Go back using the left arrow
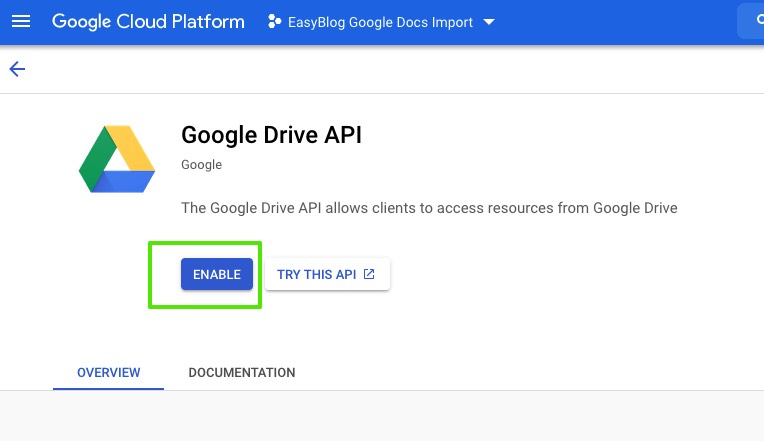This screenshot has height=441, width=764. 17,69
